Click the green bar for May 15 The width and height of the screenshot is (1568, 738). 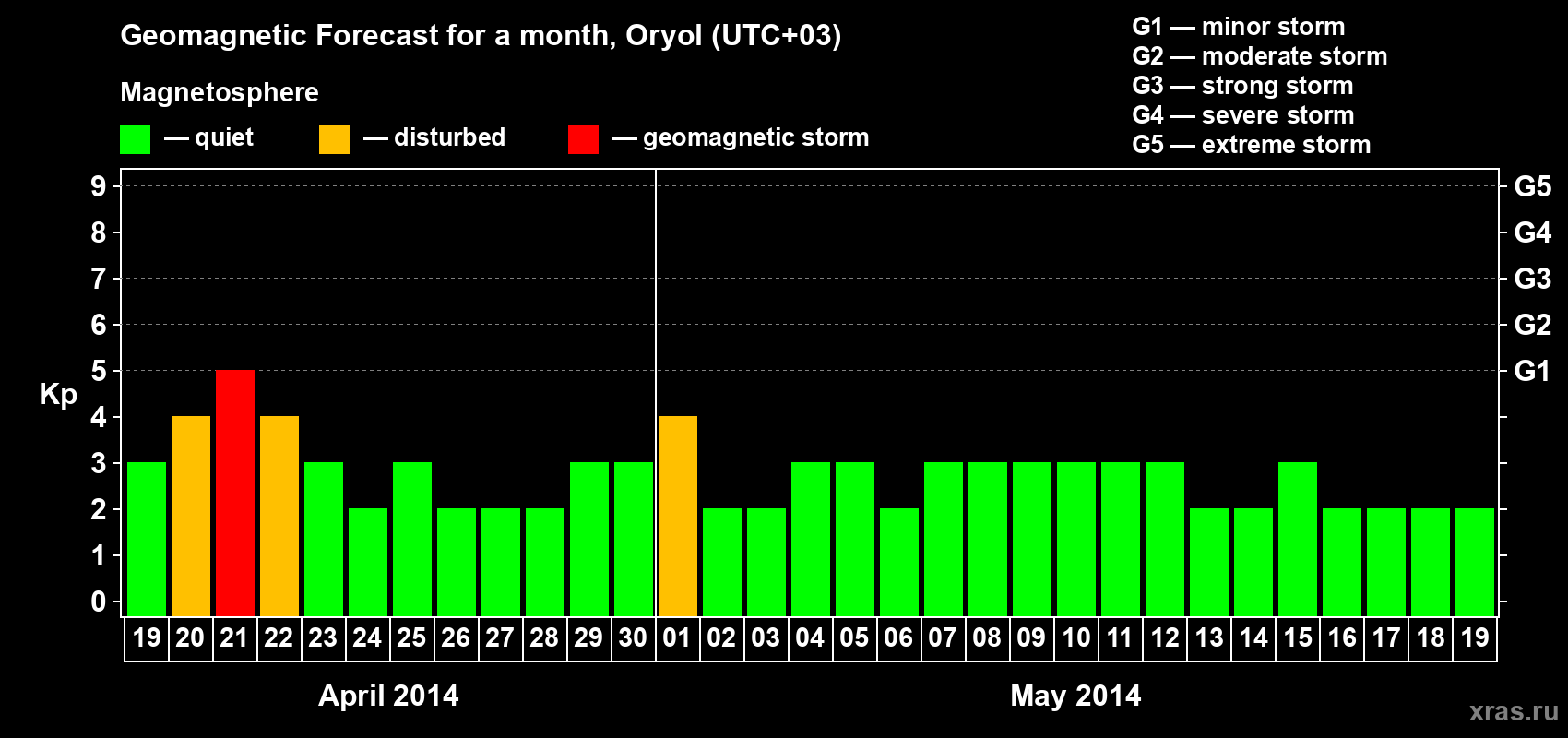click(1298, 539)
